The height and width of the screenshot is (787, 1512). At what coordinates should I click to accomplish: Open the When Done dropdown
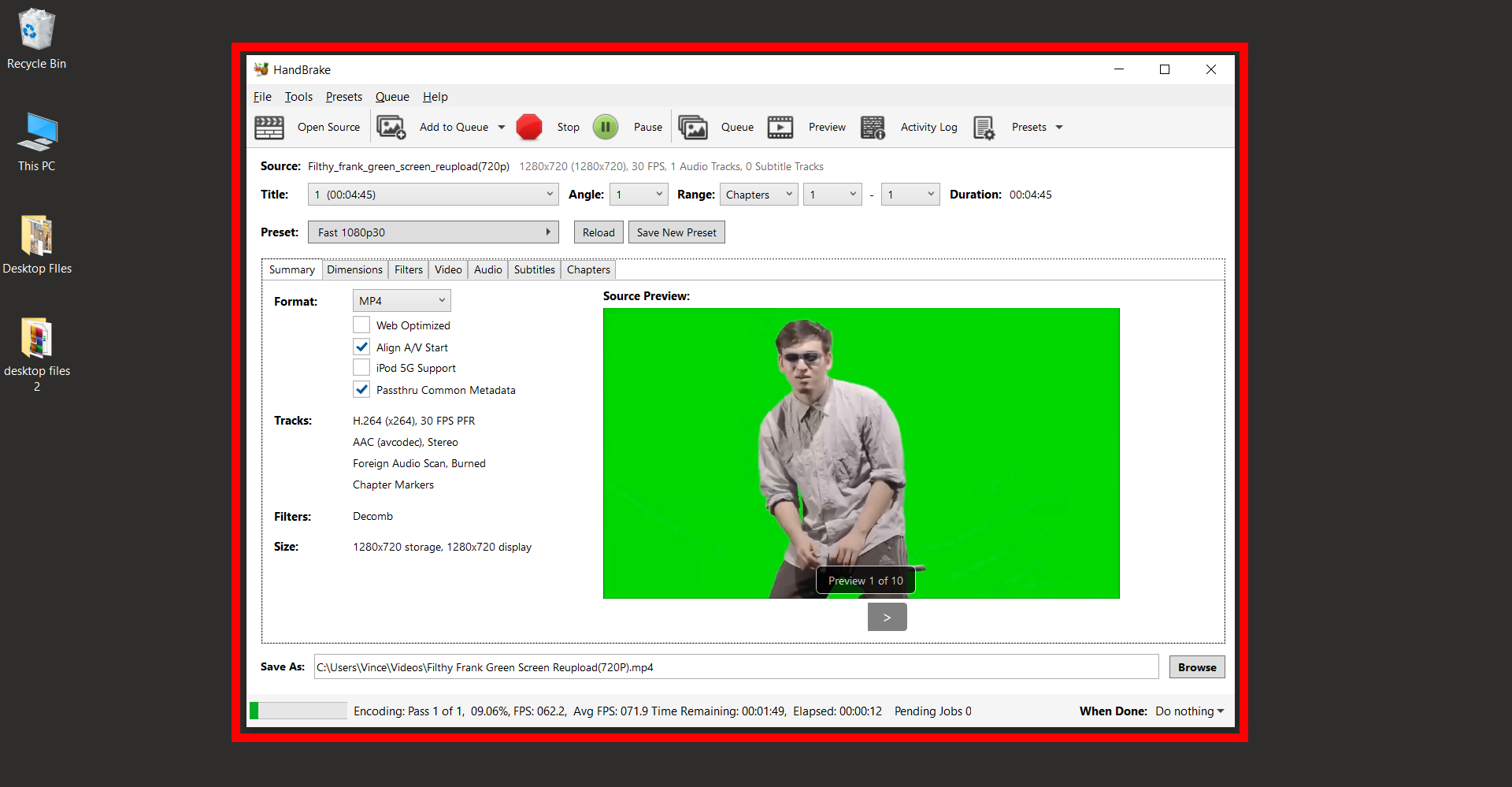tap(1188, 711)
